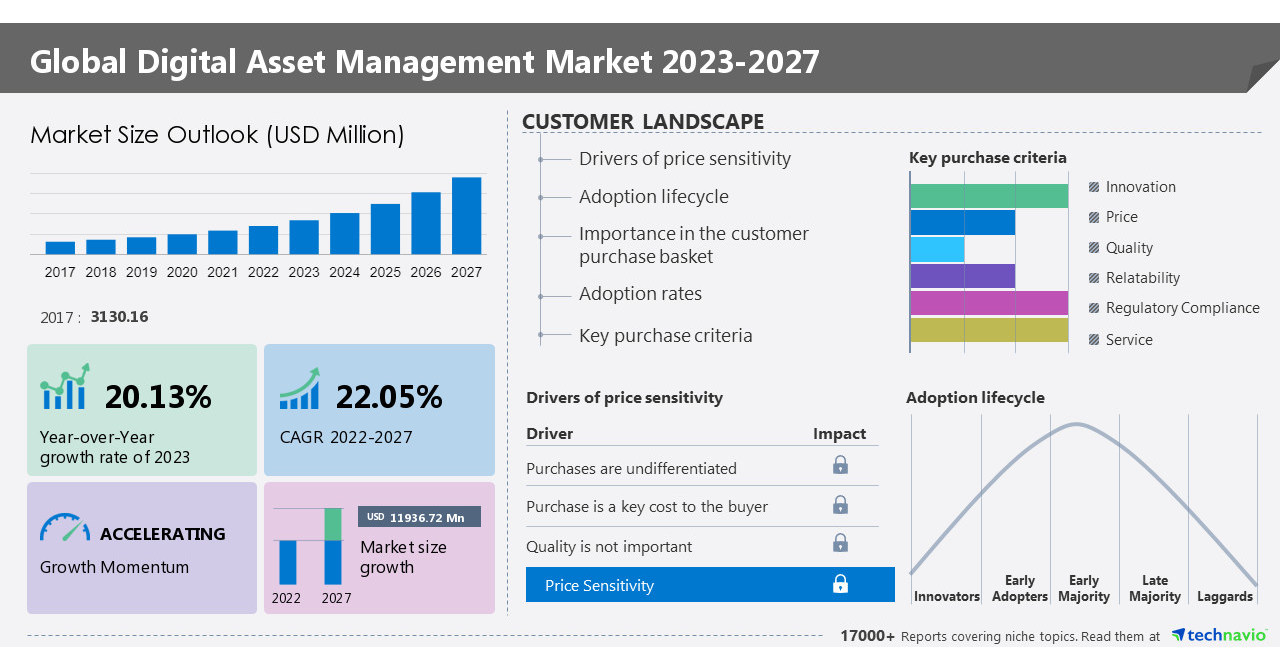Click the Technavio logo at the bottom right
This screenshot has height=670, width=1280.
(1219, 634)
